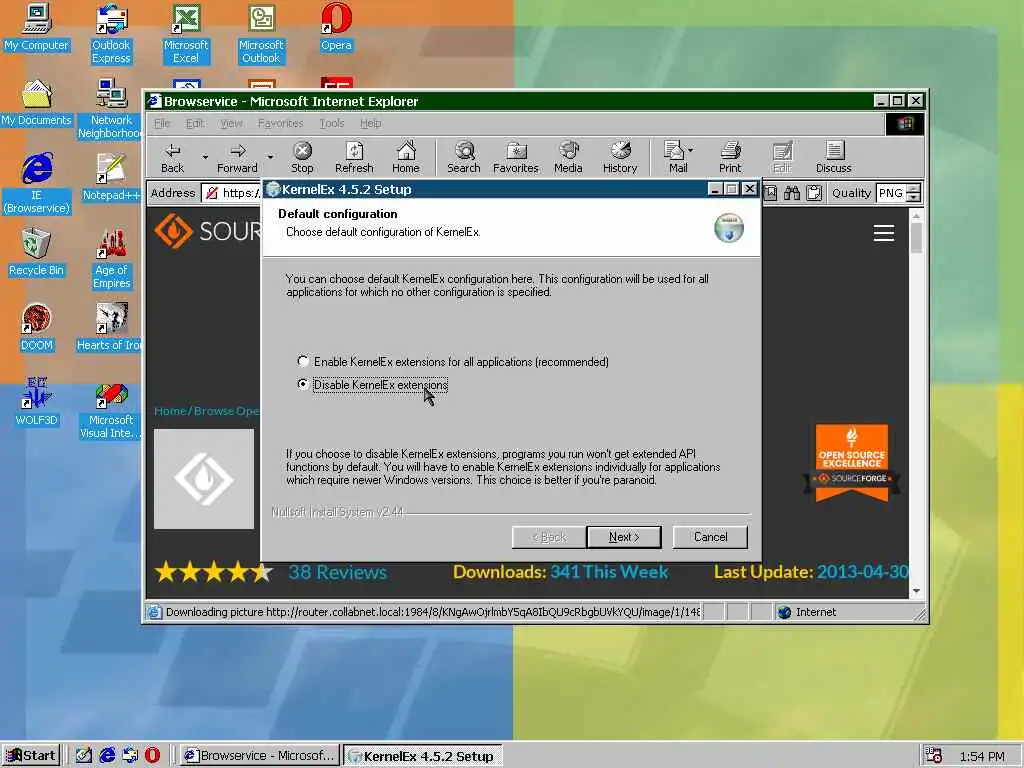The height and width of the screenshot is (768, 1024).
Task: Select the WOLF3D desktop shortcut
Action: point(37,402)
